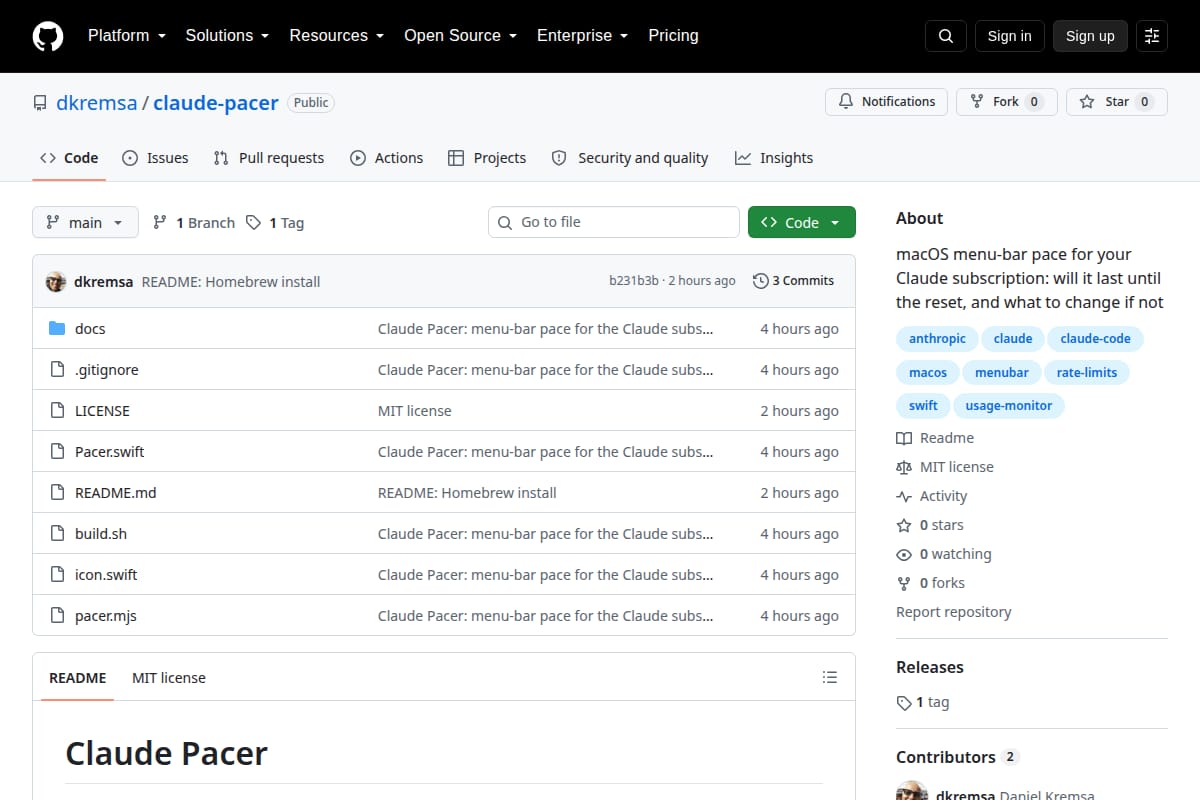Click the tag icon under Releases
The width and height of the screenshot is (1200, 800).
tap(904, 703)
